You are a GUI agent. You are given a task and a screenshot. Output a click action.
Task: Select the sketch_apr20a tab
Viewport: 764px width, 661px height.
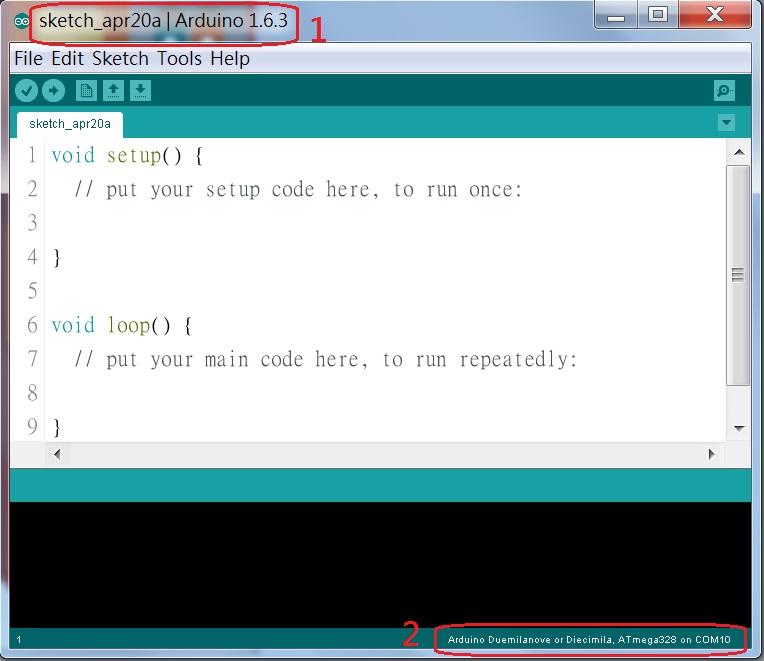click(x=70, y=124)
